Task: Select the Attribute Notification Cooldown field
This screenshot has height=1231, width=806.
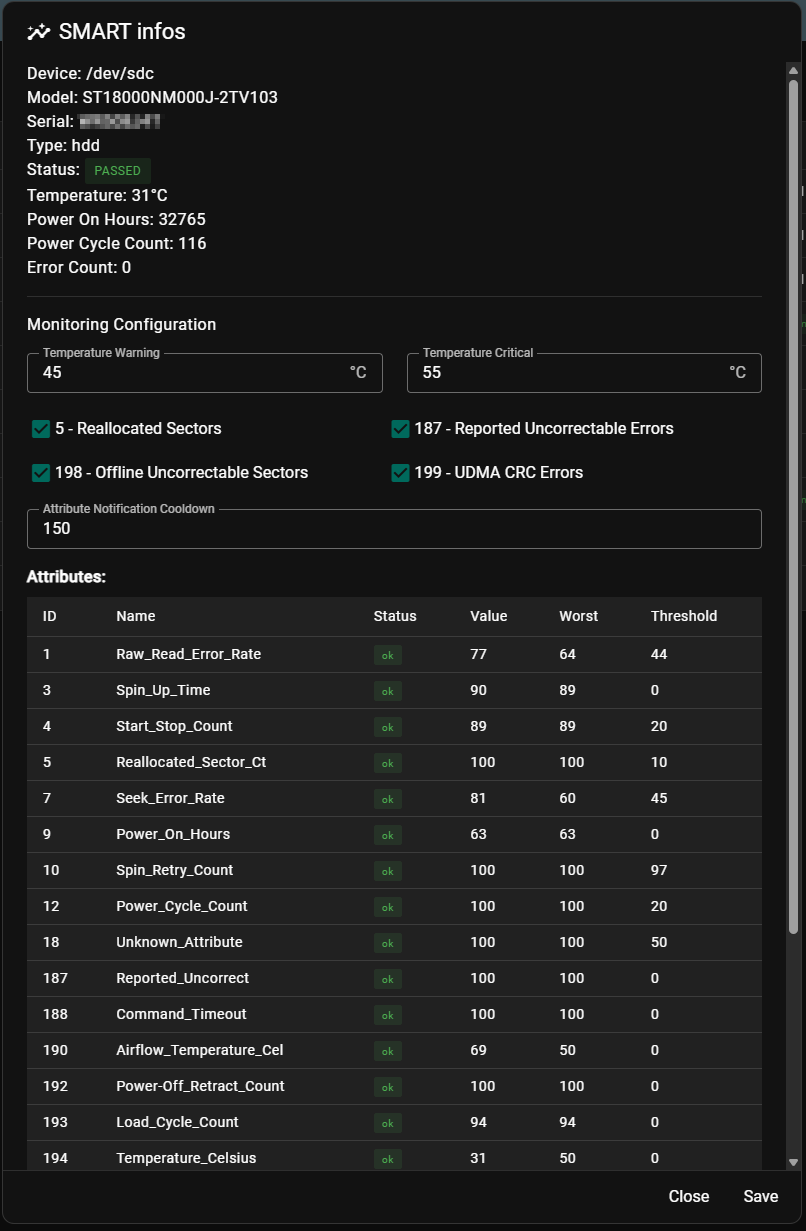Action: tap(394, 529)
